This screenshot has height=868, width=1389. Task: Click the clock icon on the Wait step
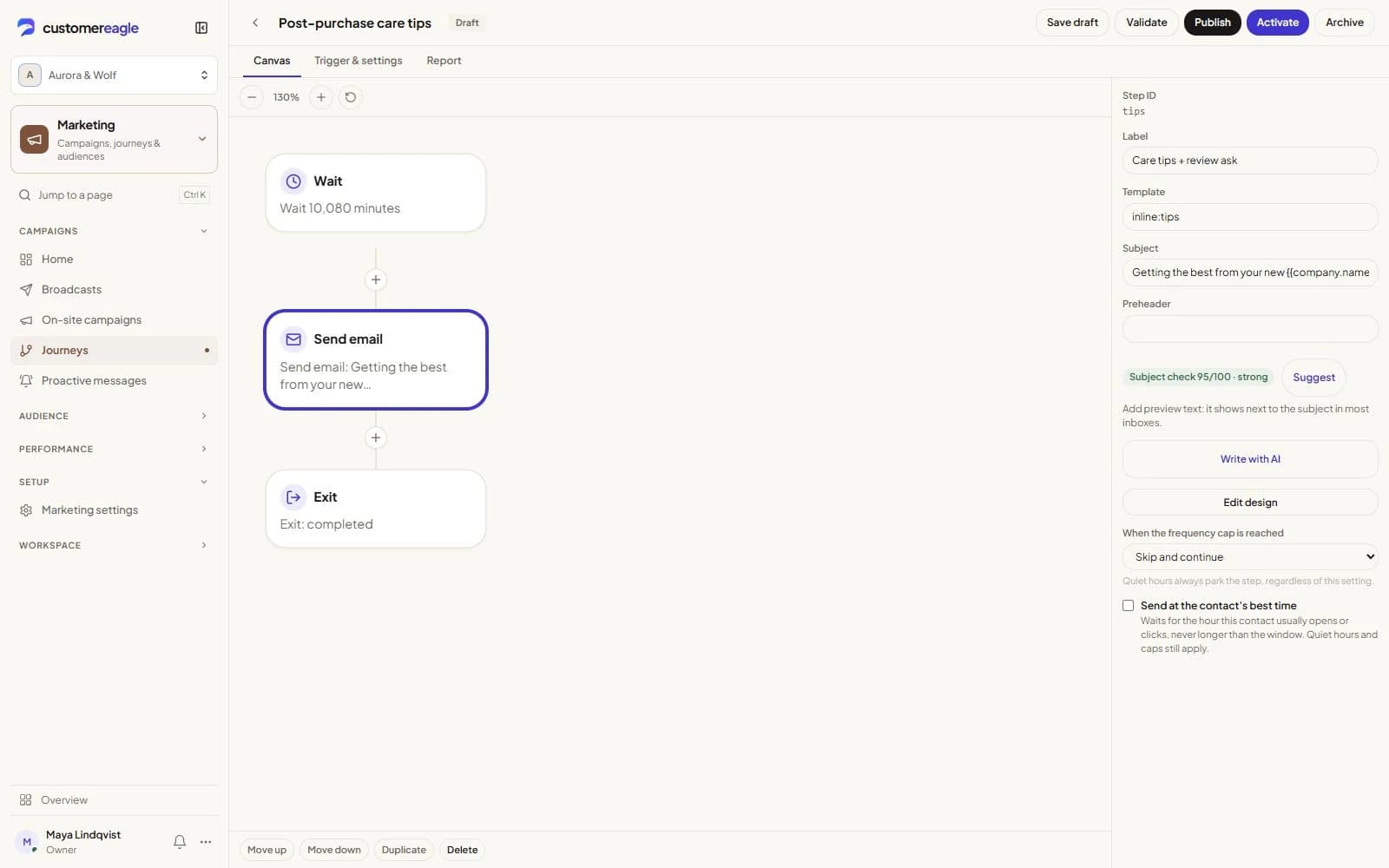click(293, 181)
